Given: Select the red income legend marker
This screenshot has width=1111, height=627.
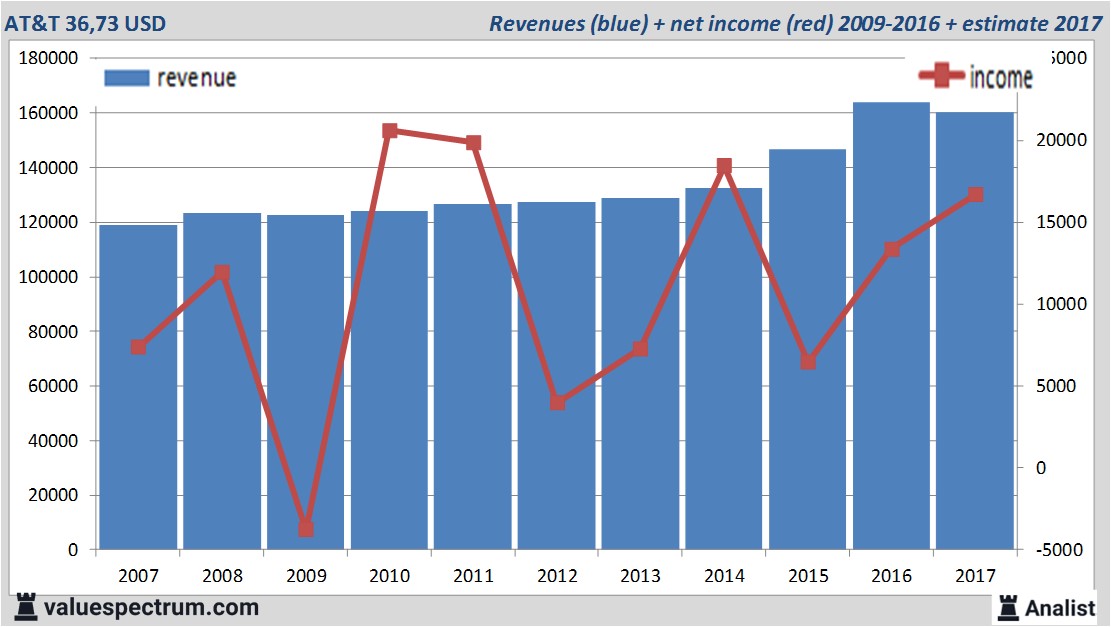Looking at the screenshot, I should 941,75.
